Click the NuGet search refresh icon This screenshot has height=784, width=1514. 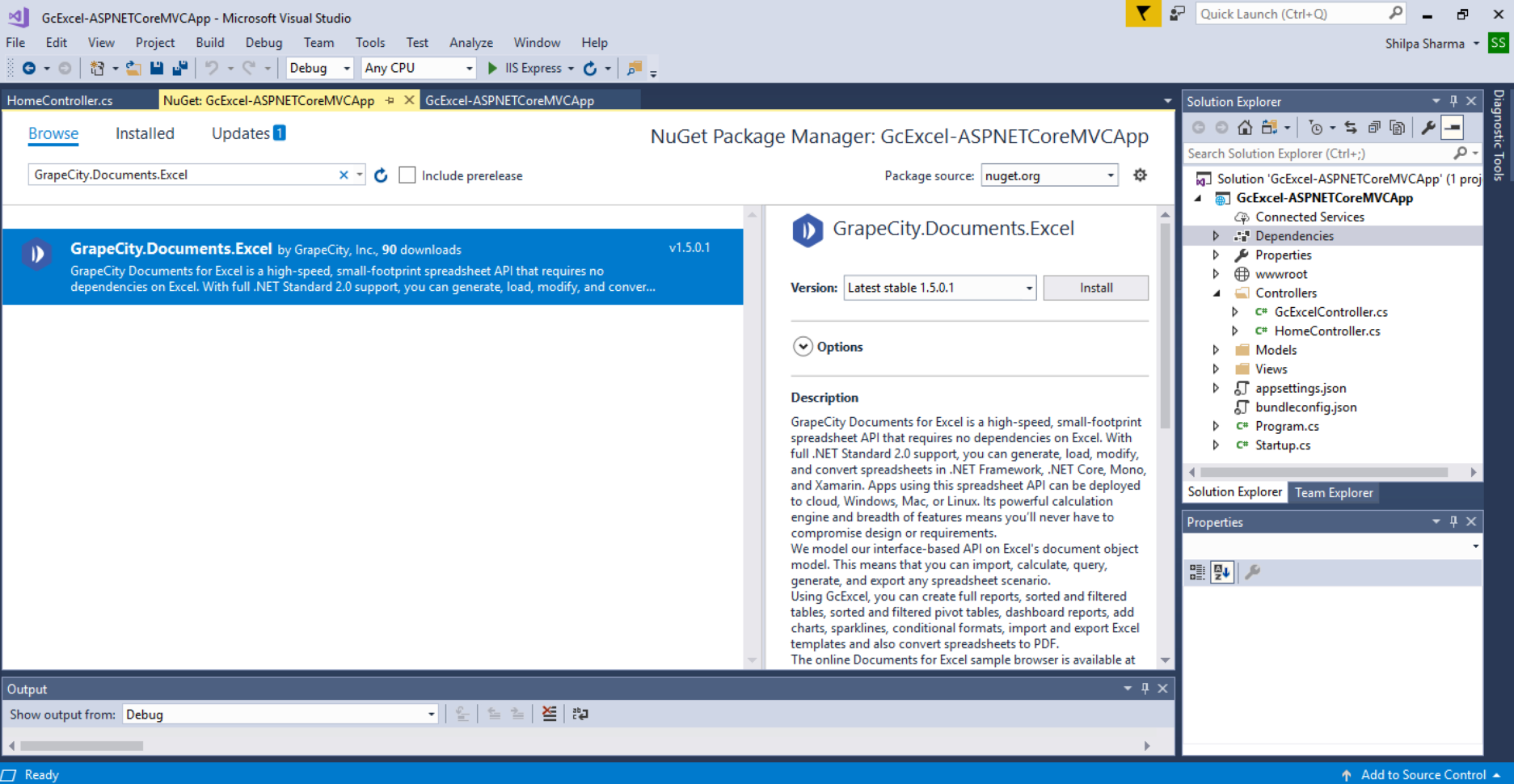[381, 175]
